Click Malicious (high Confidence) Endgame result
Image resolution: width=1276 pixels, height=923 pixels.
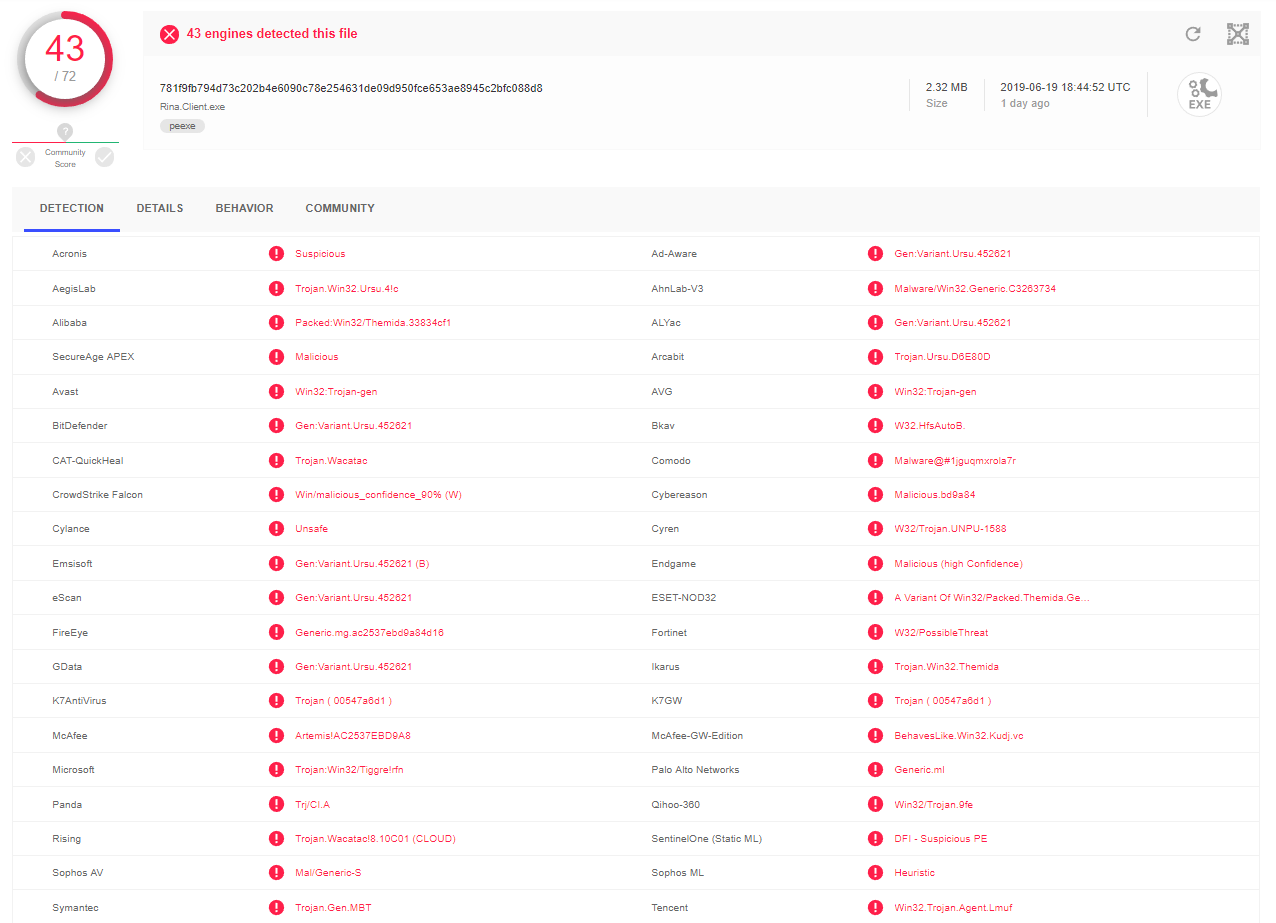click(x=958, y=564)
